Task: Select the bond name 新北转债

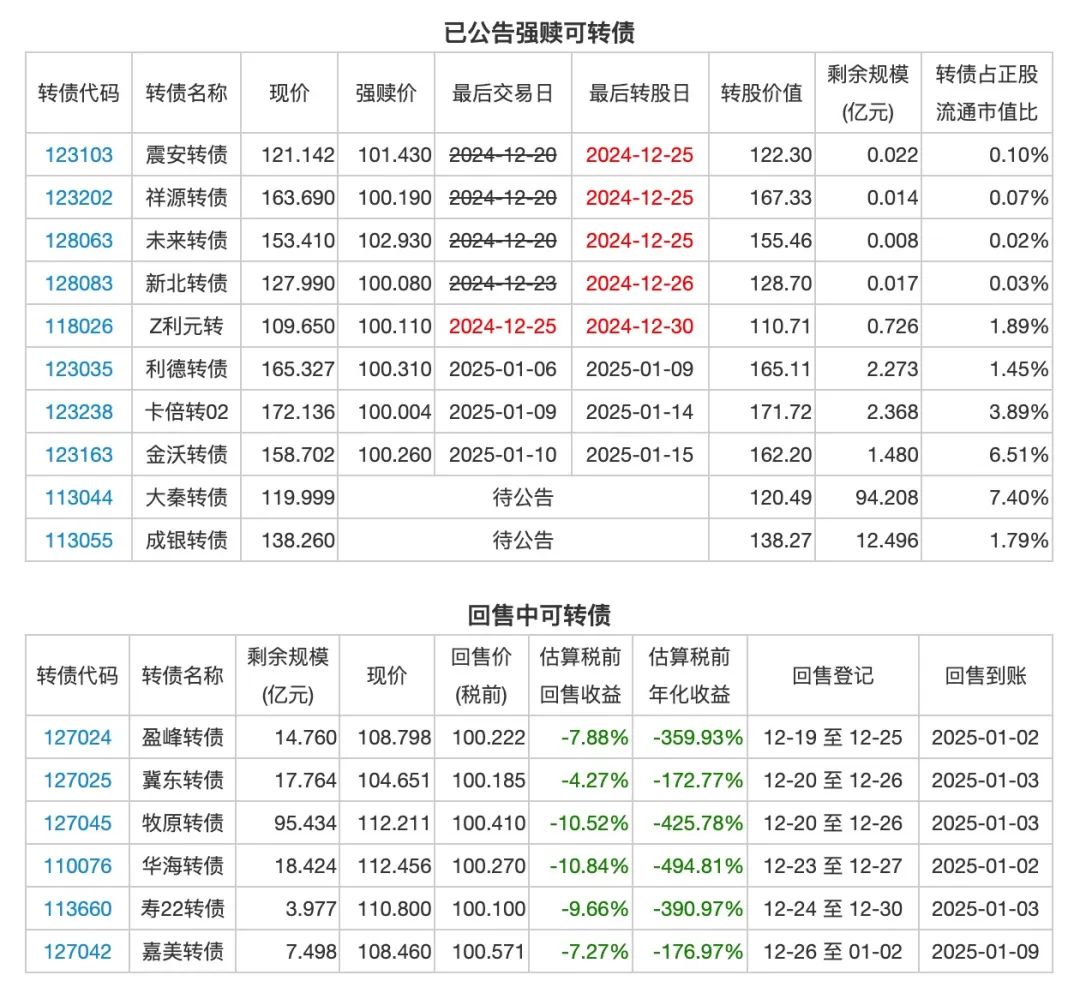Action: pyautogui.click(x=186, y=283)
